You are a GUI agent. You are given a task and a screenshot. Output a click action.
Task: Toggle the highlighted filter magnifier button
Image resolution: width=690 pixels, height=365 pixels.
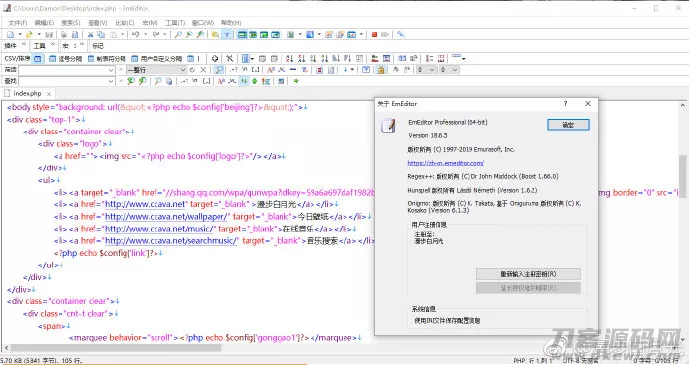219,70
